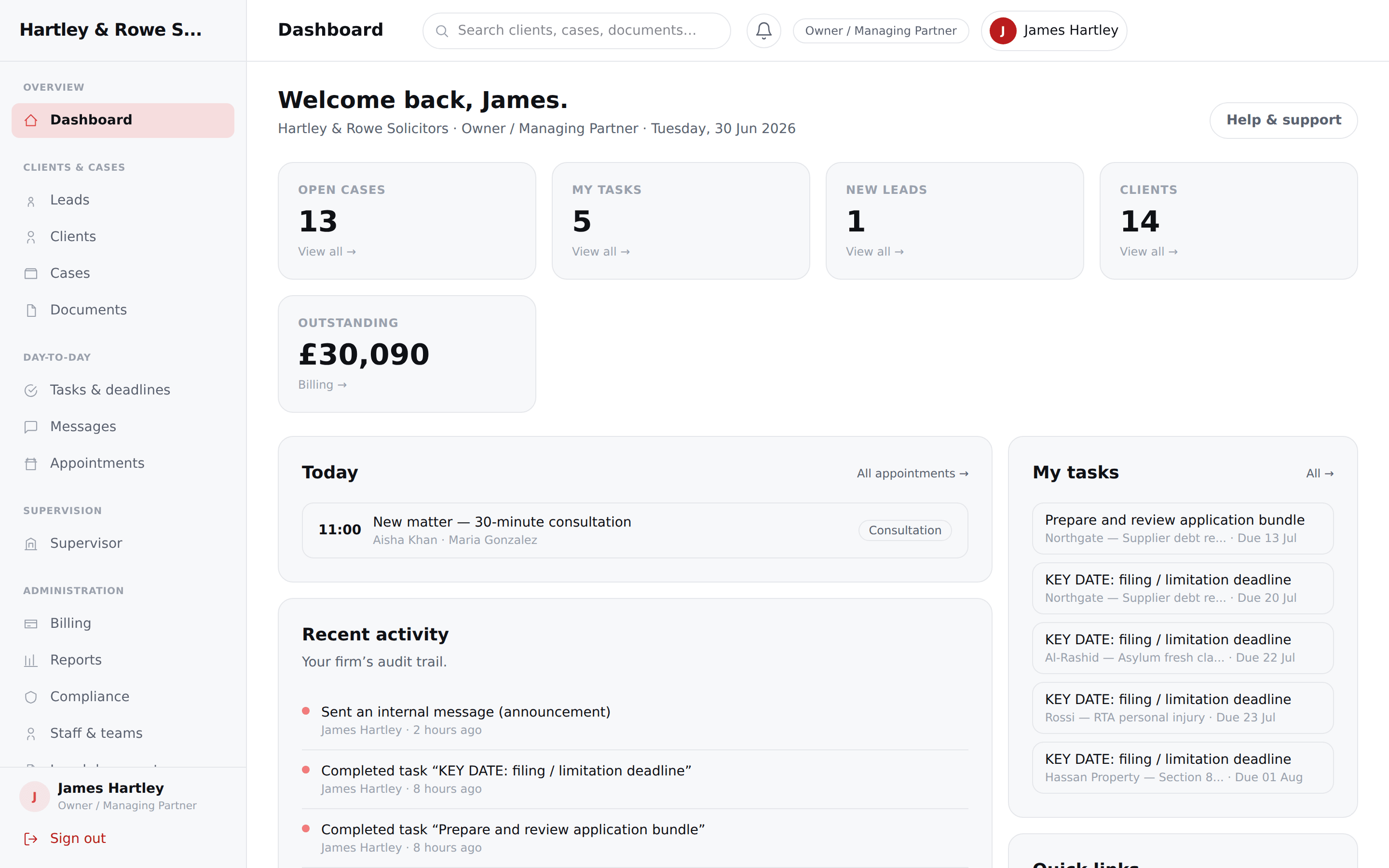Screen dimensions: 1389x868
Task: Click View all under New Leads
Action: [x=874, y=252]
